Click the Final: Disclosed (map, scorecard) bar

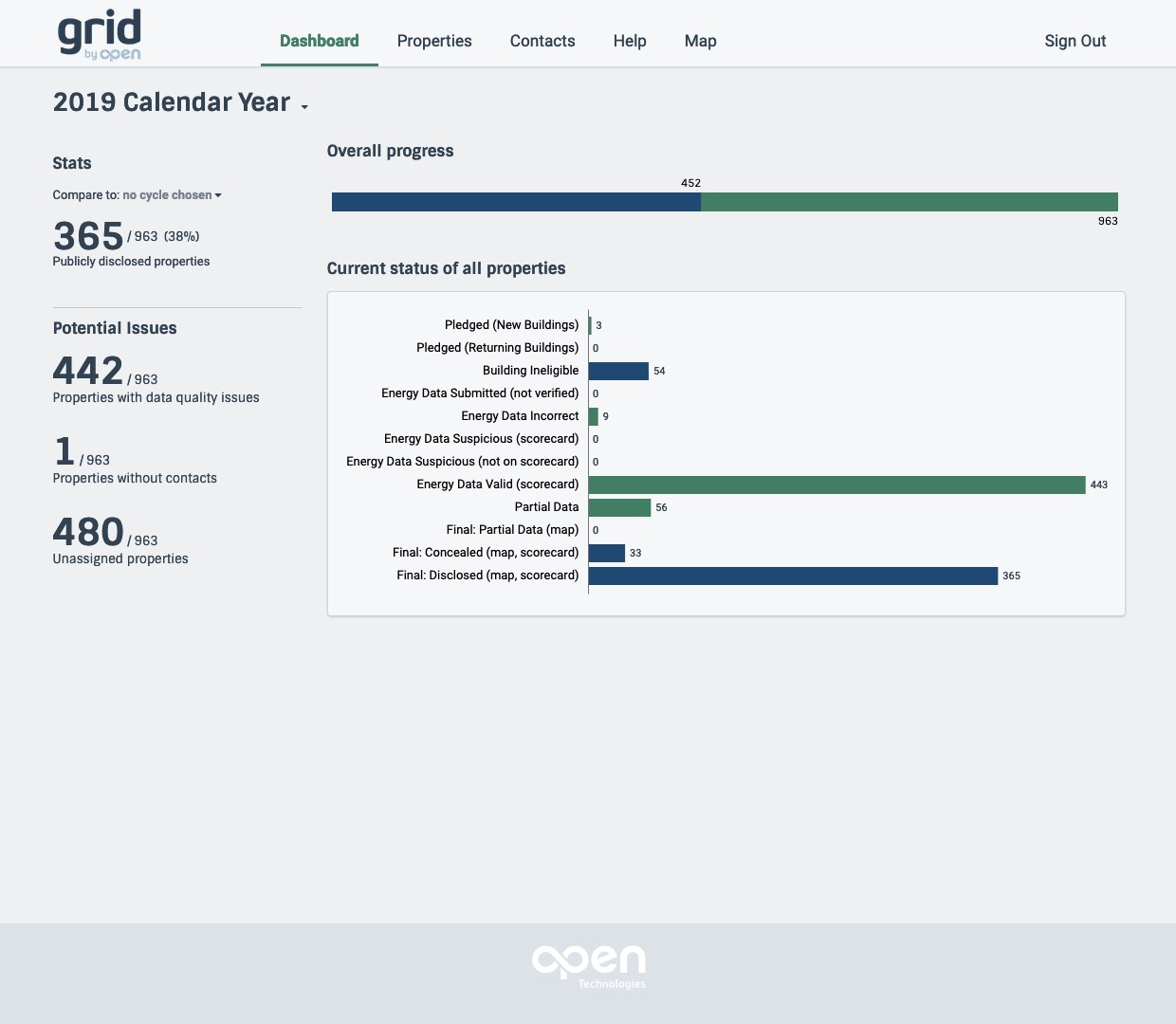click(792, 575)
